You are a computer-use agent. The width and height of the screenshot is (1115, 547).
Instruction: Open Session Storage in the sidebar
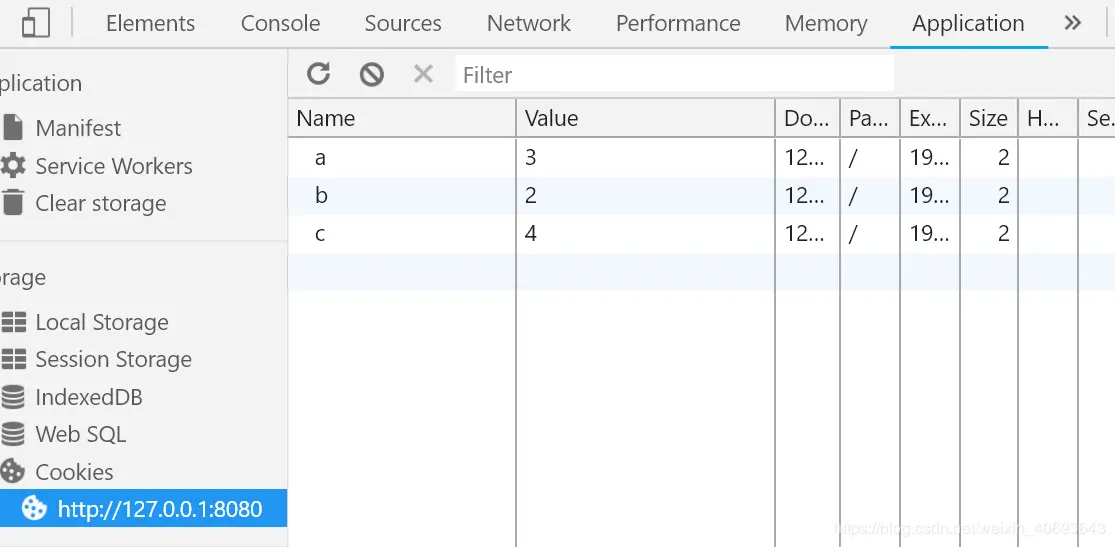tap(113, 359)
